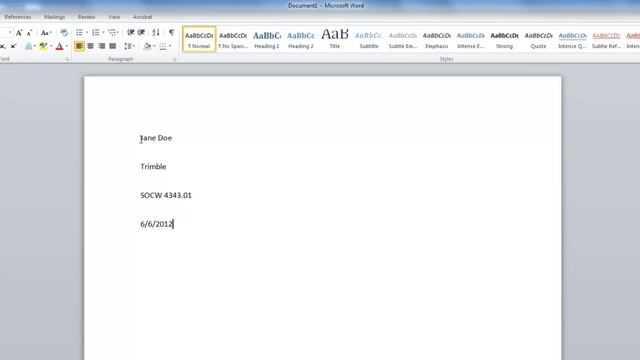This screenshot has height=360, width=640.
Task: Open the Text Effects dropdown arrow
Action: [x=34, y=46]
